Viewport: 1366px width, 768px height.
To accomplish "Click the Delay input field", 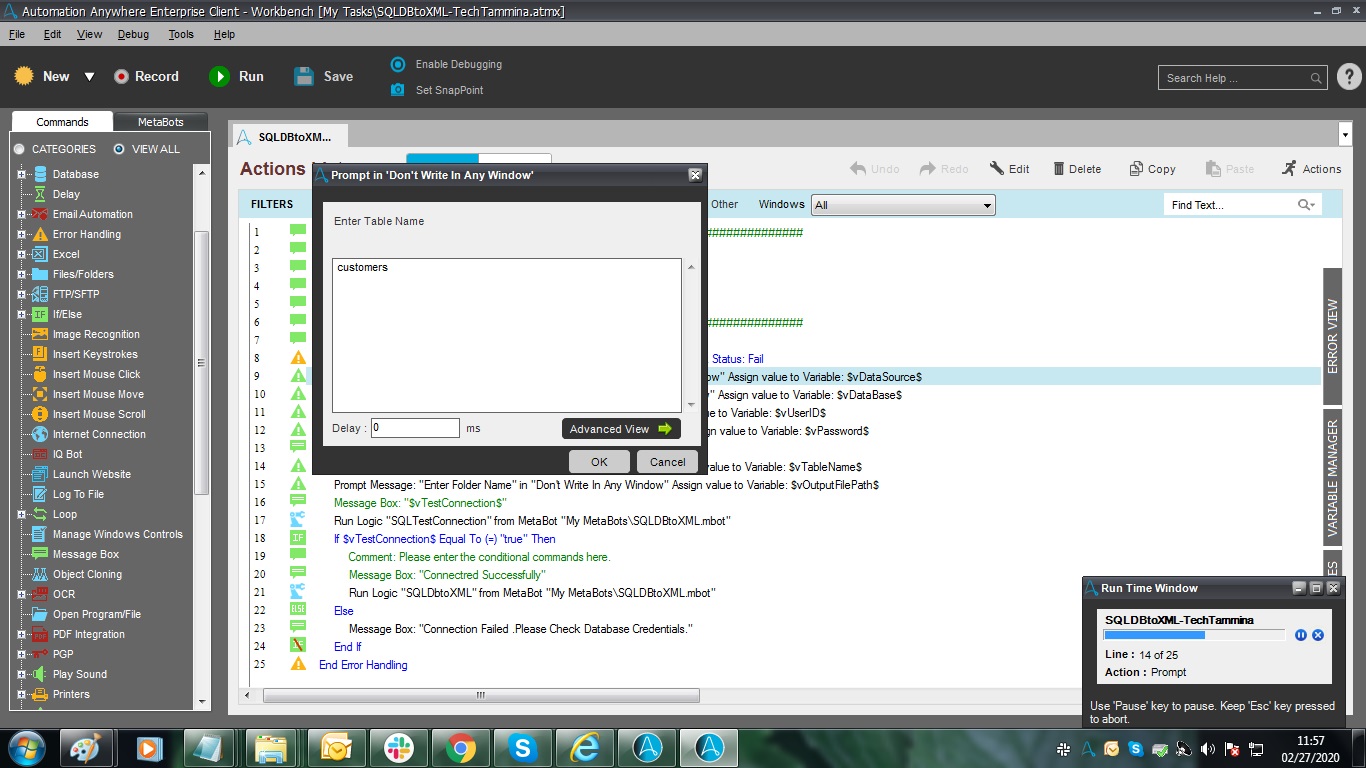I will [415, 428].
